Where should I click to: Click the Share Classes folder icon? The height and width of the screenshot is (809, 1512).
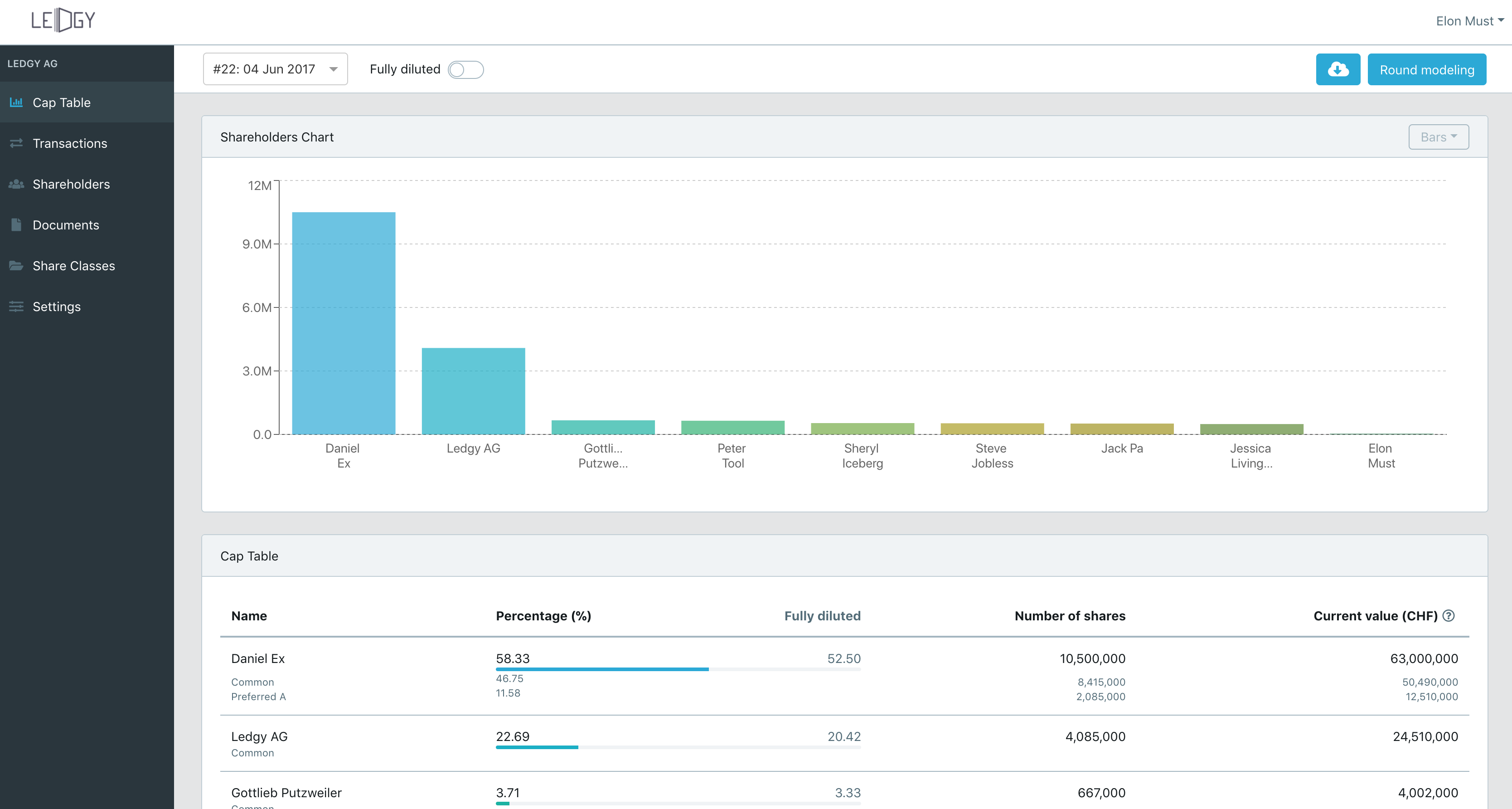[x=16, y=265]
